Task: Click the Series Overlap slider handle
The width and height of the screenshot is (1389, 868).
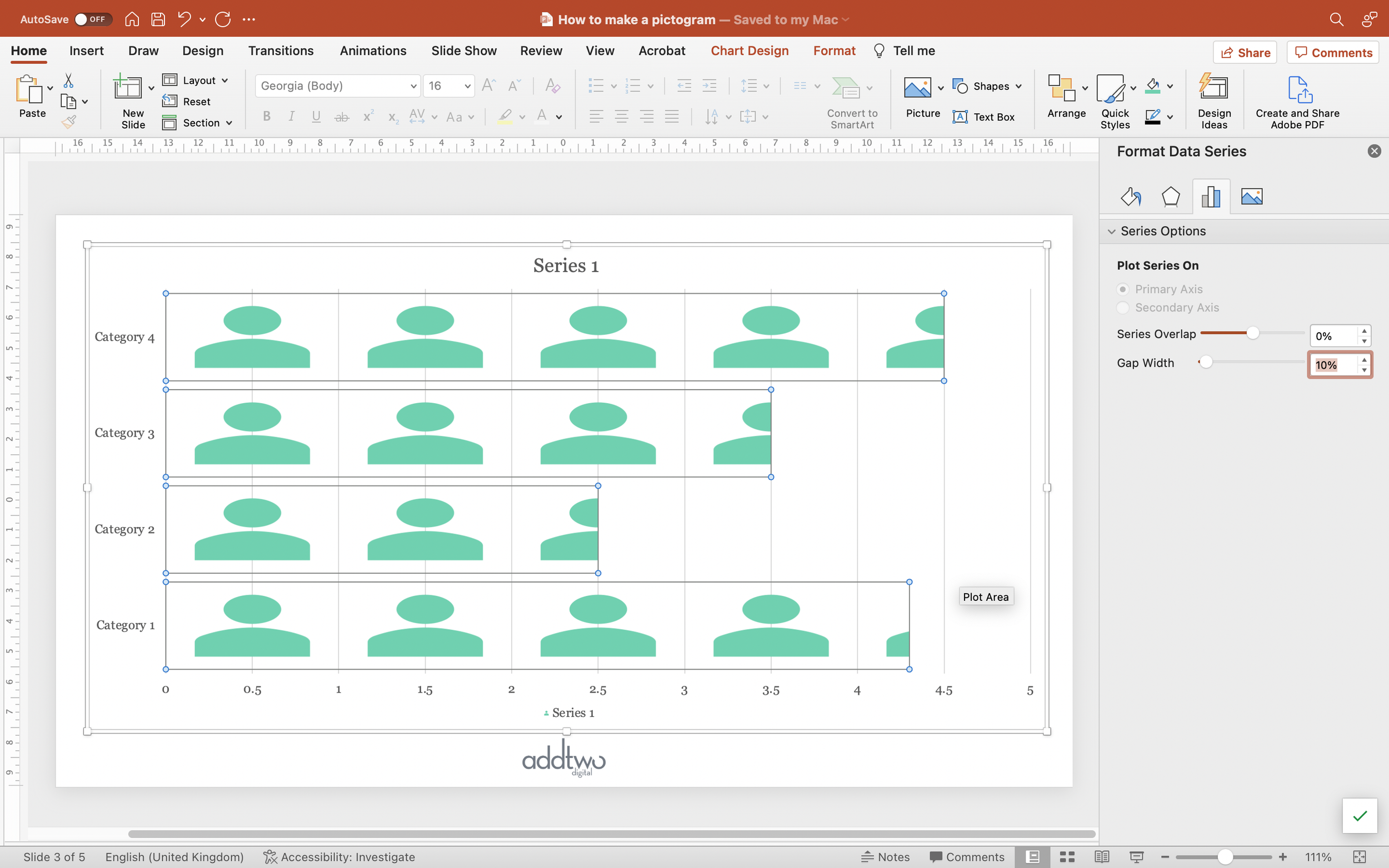Action: [x=1252, y=334]
